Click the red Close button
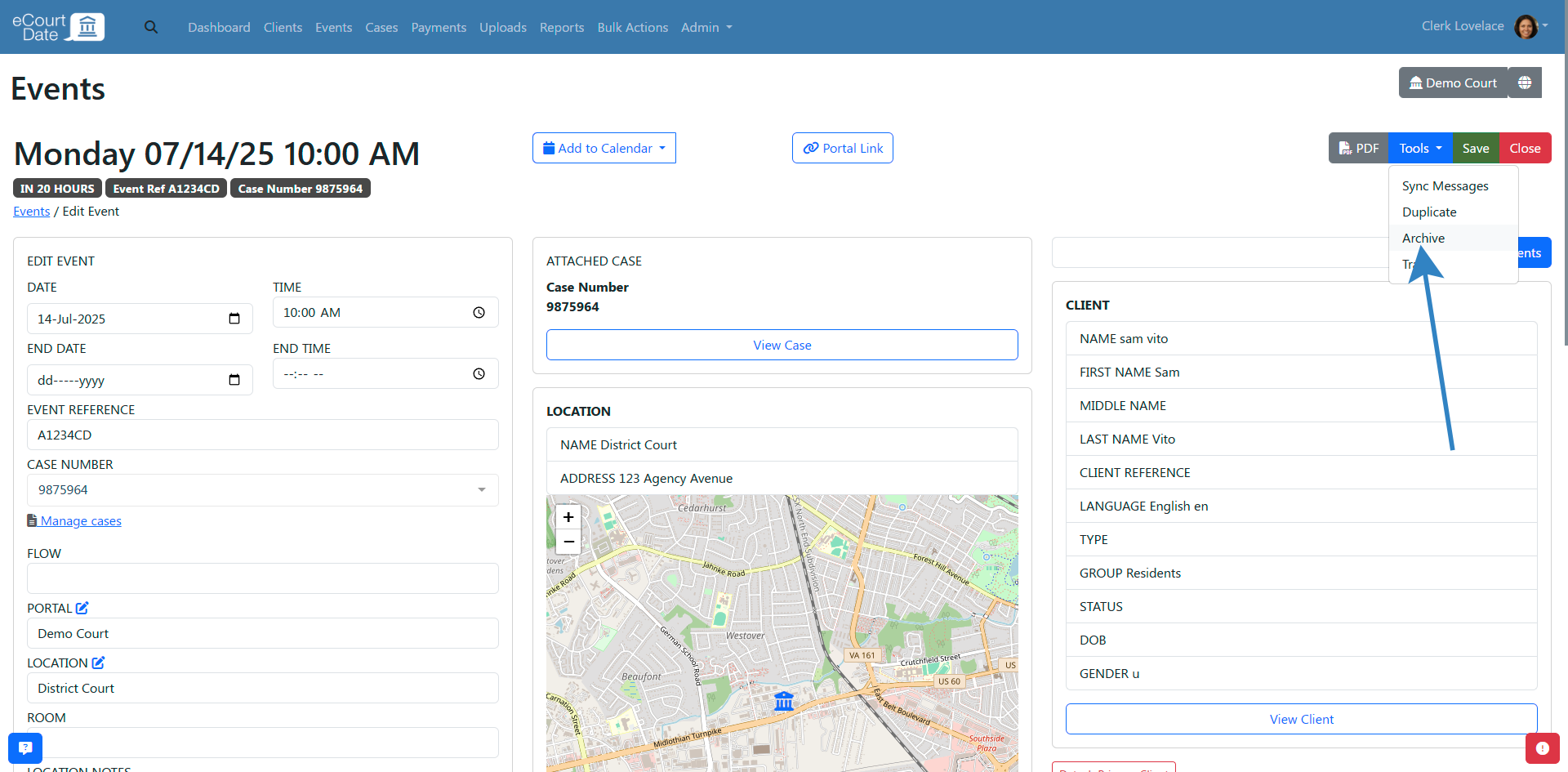Image resolution: width=1568 pixels, height=772 pixels. [x=1525, y=148]
